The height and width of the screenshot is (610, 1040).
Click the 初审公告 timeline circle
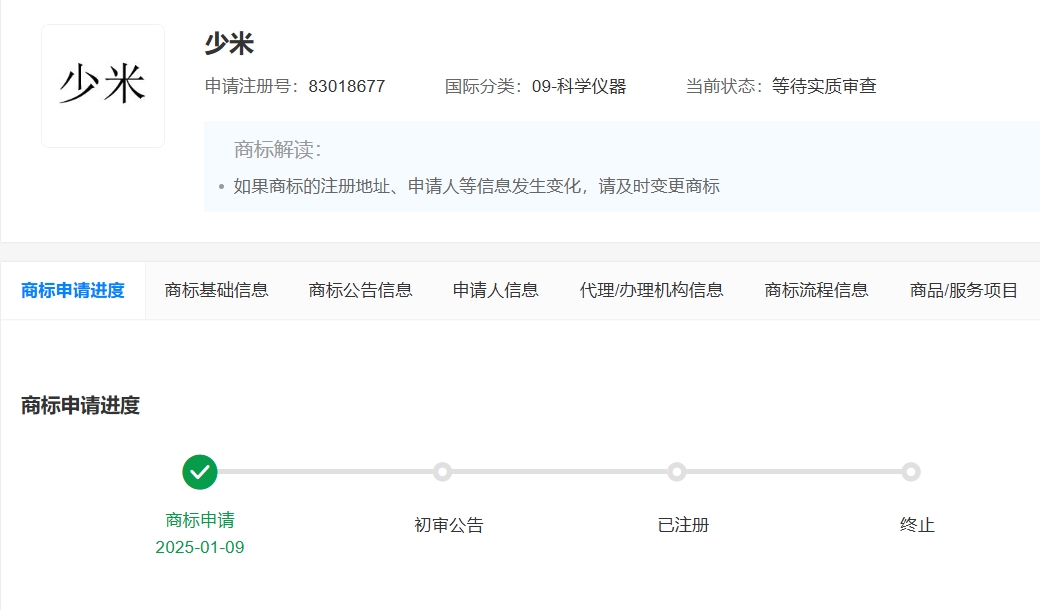(444, 471)
